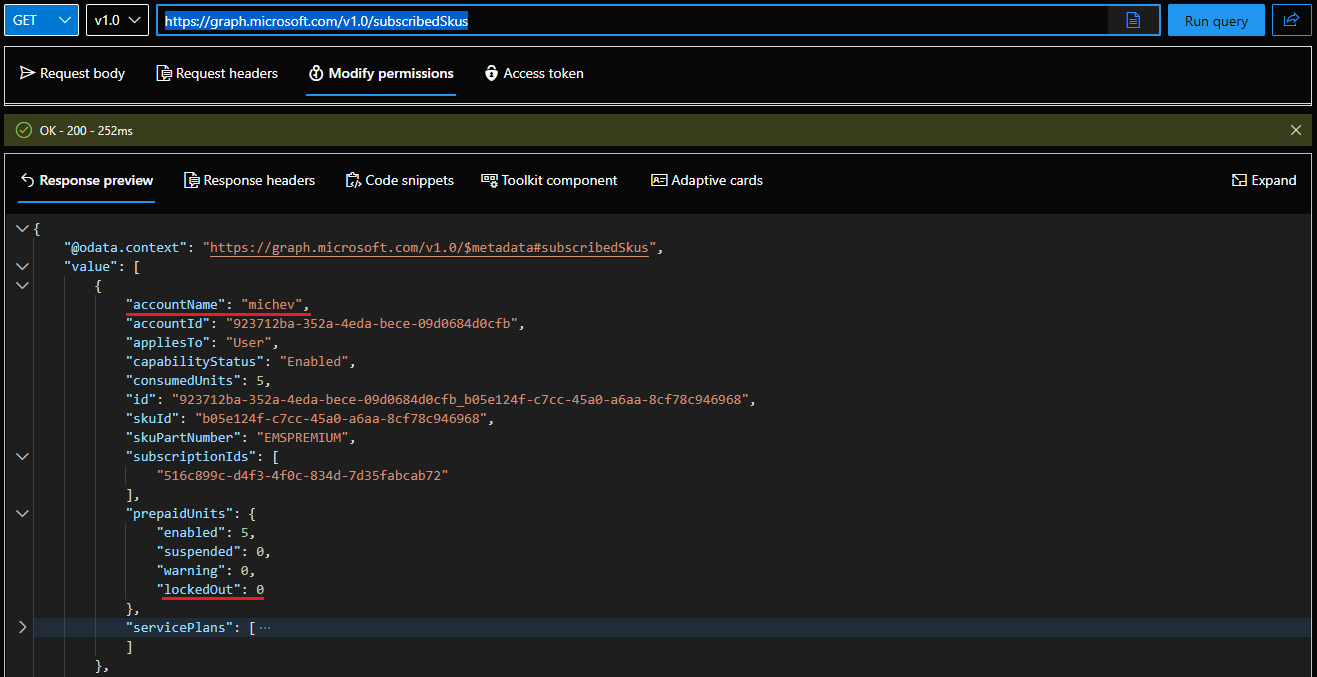1317x677 pixels.
Task: Open the Request headers tab
Action: (217, 73)
